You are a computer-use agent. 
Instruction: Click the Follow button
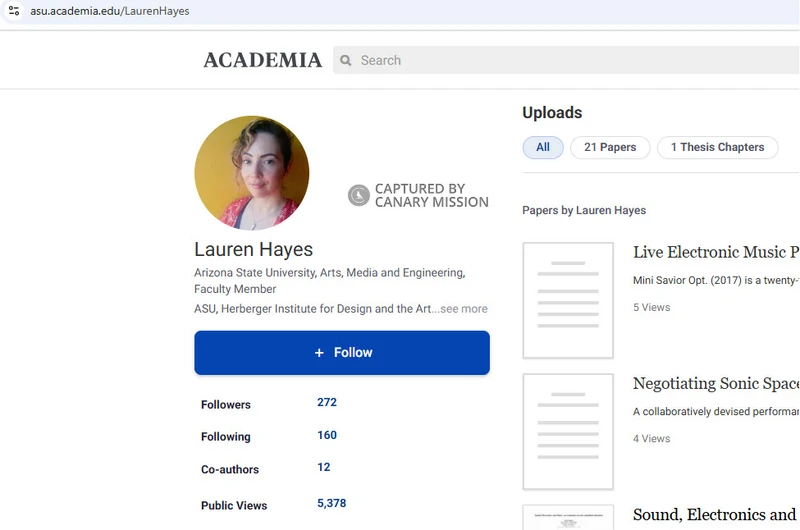click(x=342, y=352)
